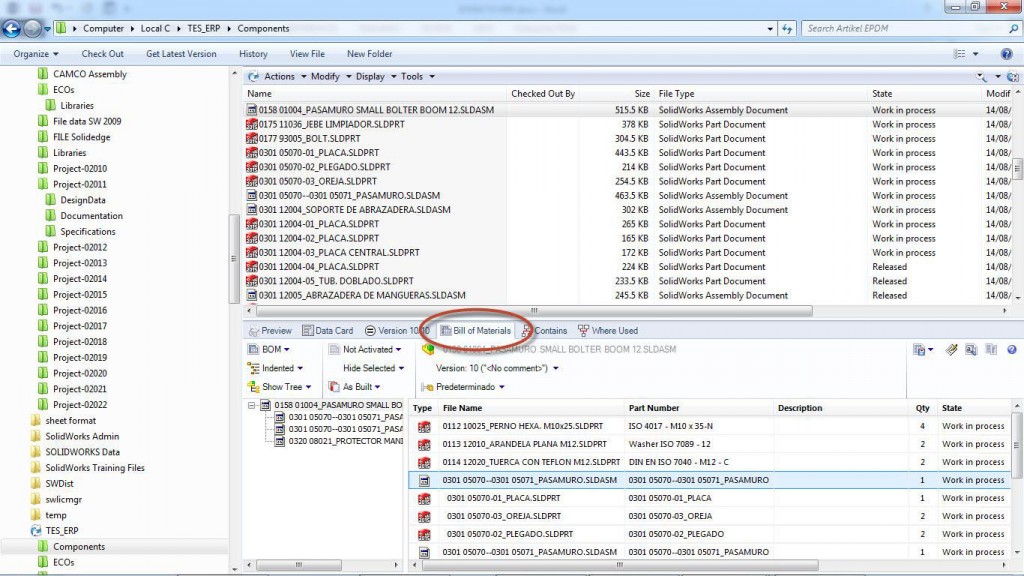Switch to the Preview tab
Viewport: 1024px width, 576px height.
(x=269, y=330)
